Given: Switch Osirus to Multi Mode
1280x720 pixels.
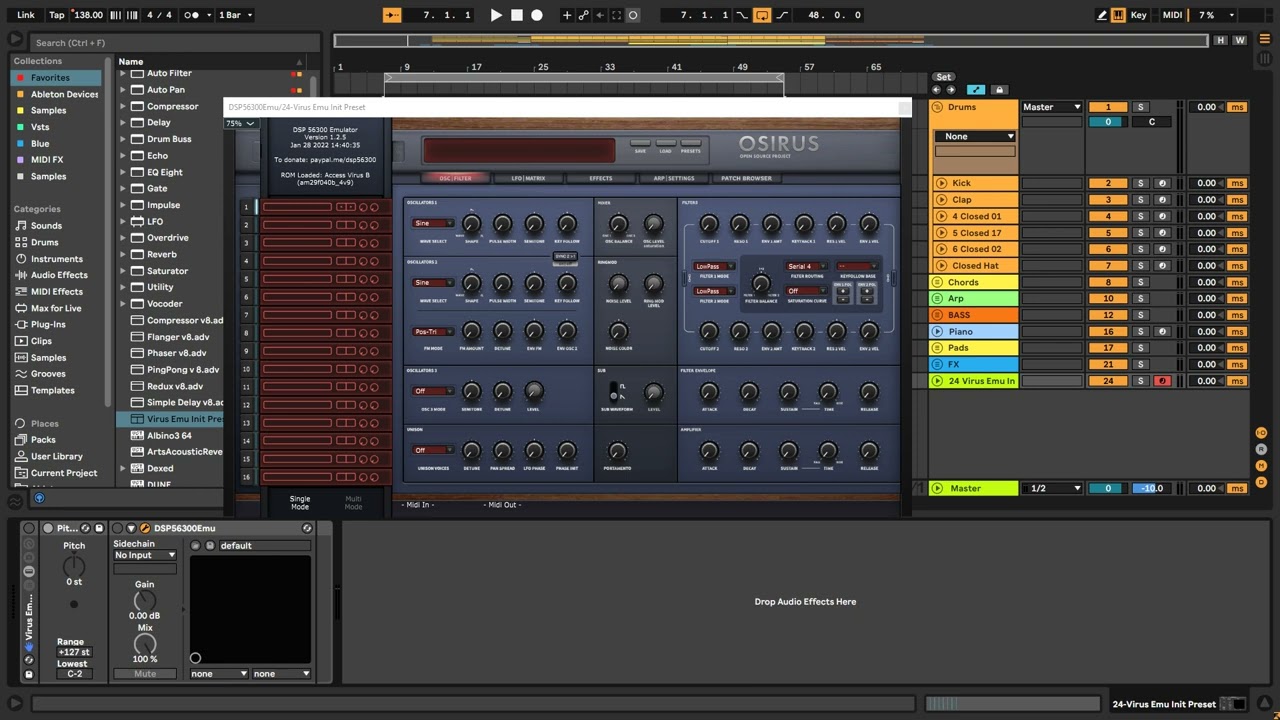Looking at the screenshot, I should click(x=353, y=502).
